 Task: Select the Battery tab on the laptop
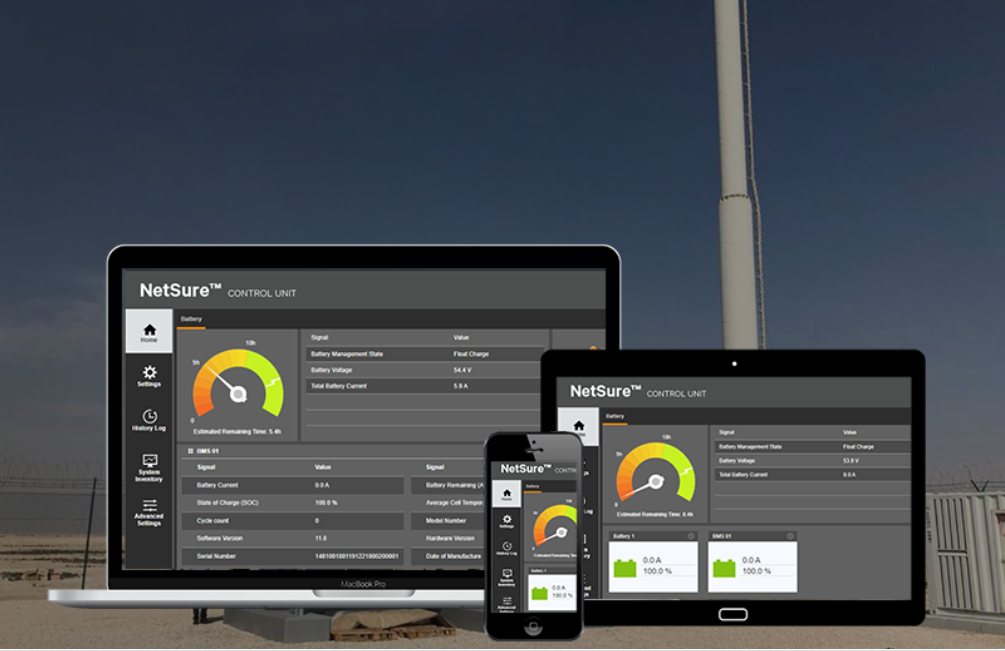pyautogui.click(x=191, y=319)
